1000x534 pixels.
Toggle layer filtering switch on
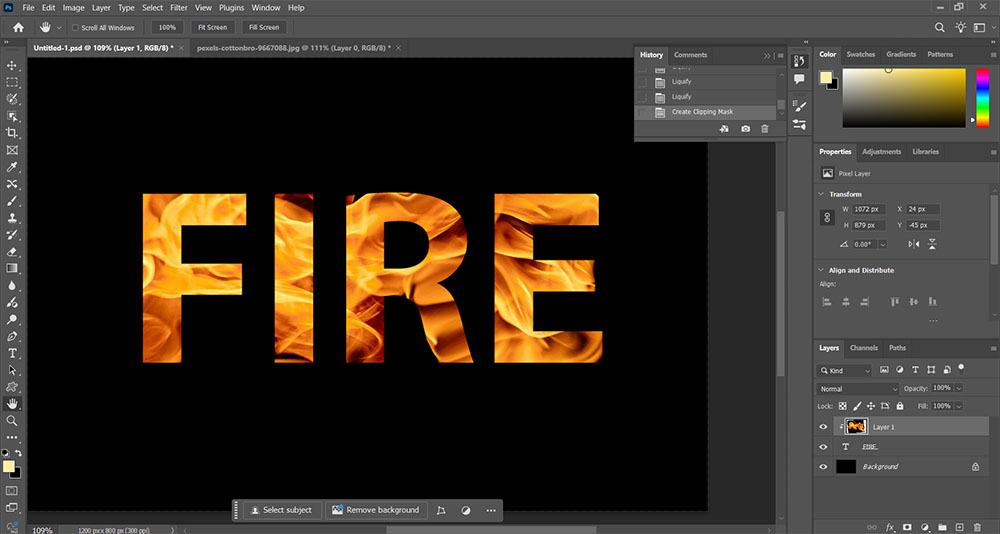(x=961, y=368)
